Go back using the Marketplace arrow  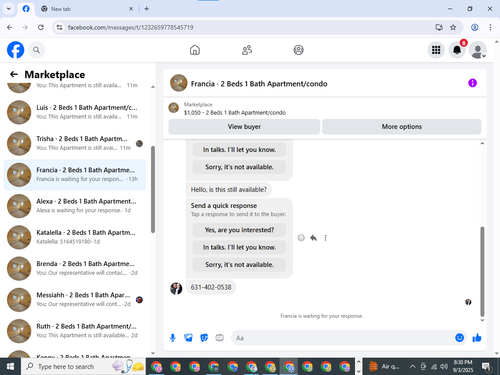click(14, 74)
